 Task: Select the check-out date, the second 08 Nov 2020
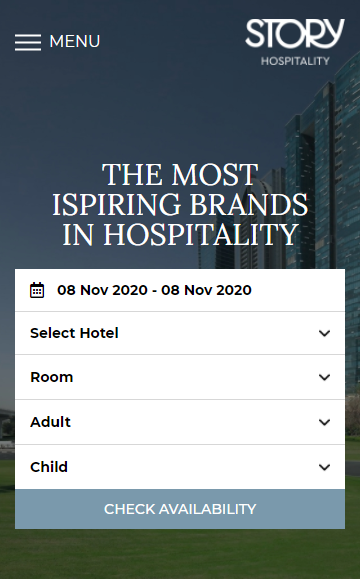(206, 290)
